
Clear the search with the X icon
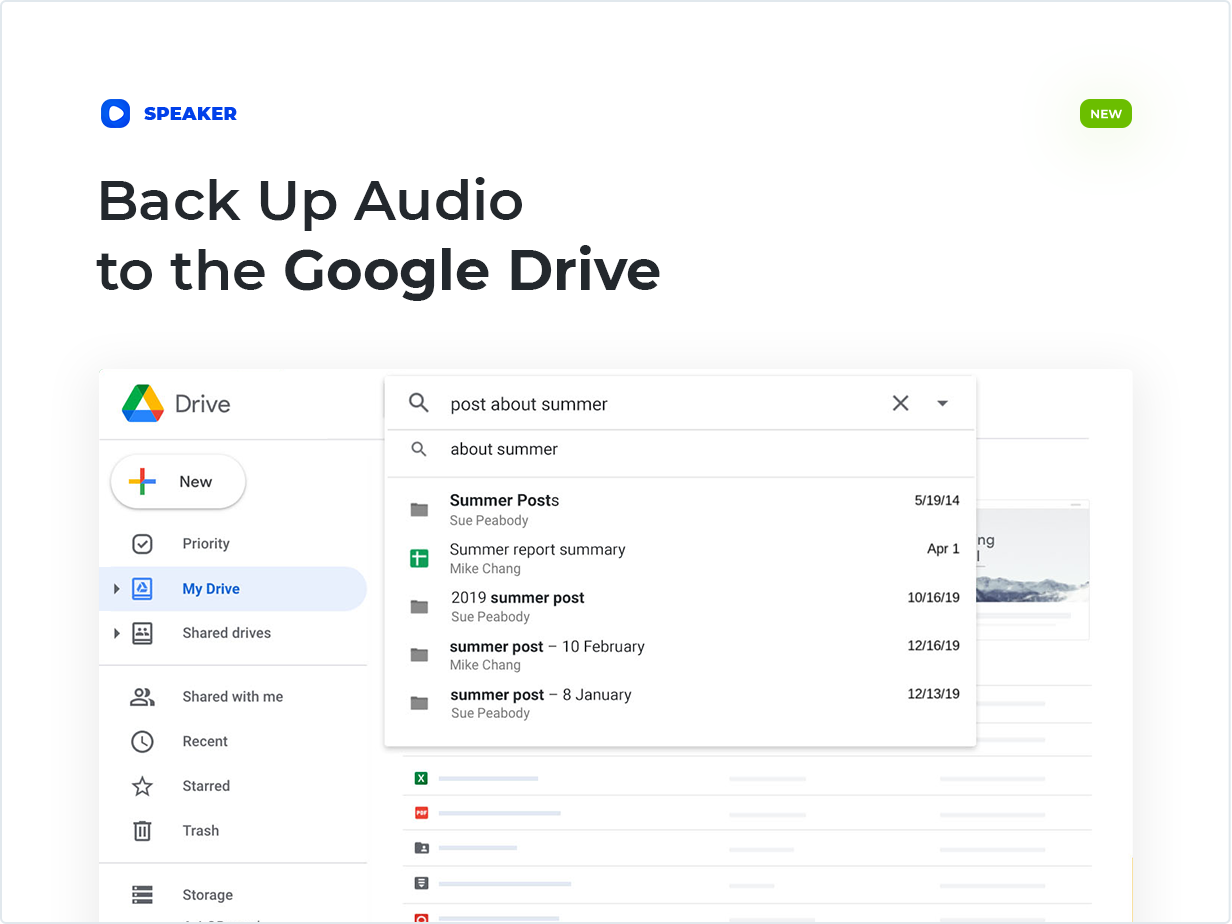tap(900, 403)
